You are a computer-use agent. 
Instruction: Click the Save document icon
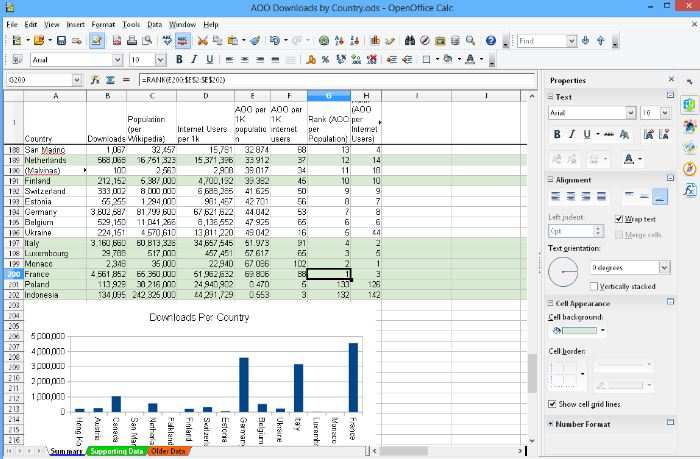coord(61,41)
